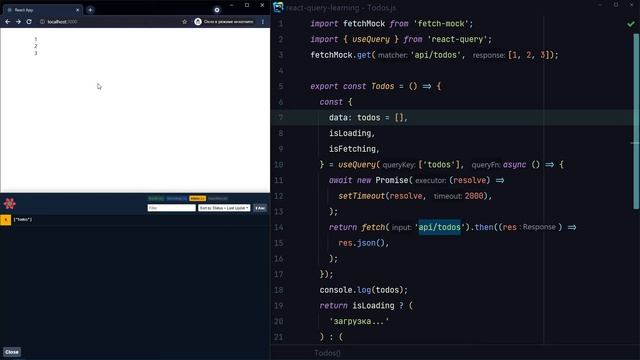Click setTimeout on line 12
The width and height of the screenshot is (640, 360).
point(361,196)
